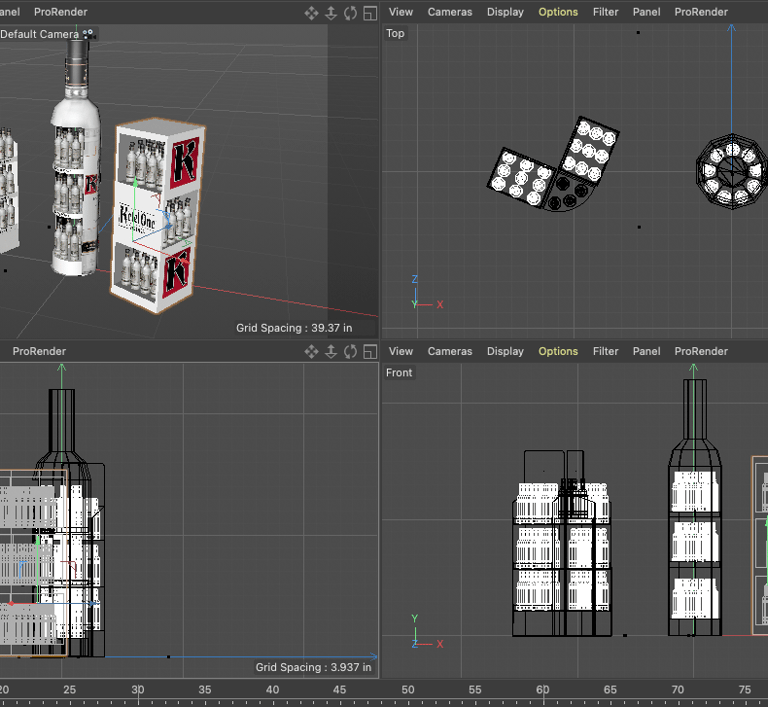Click frame 25 on the timeline ruler

[70, 690]
